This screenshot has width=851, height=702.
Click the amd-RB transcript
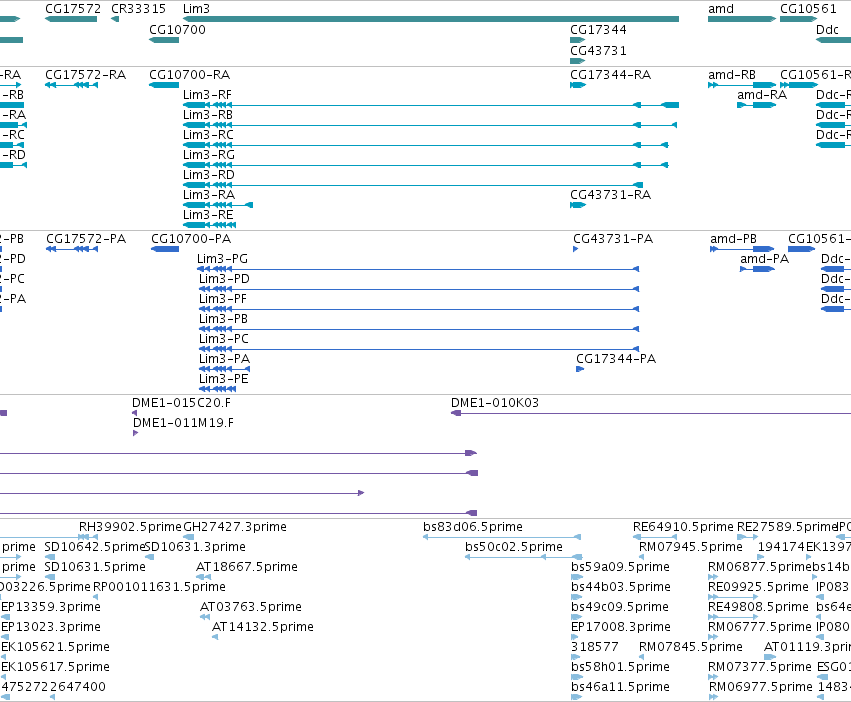[742, 85]
